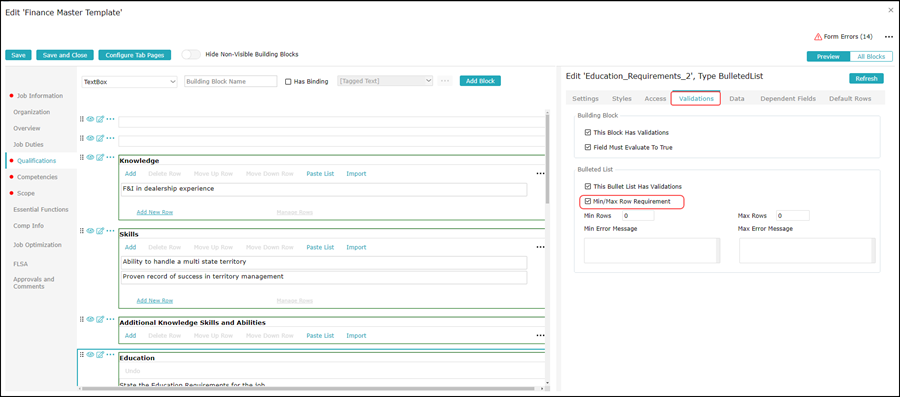Open edit icon for Additional Knowledge Skills block
Viewport: 900px width, 397px height.
[100, 319]
